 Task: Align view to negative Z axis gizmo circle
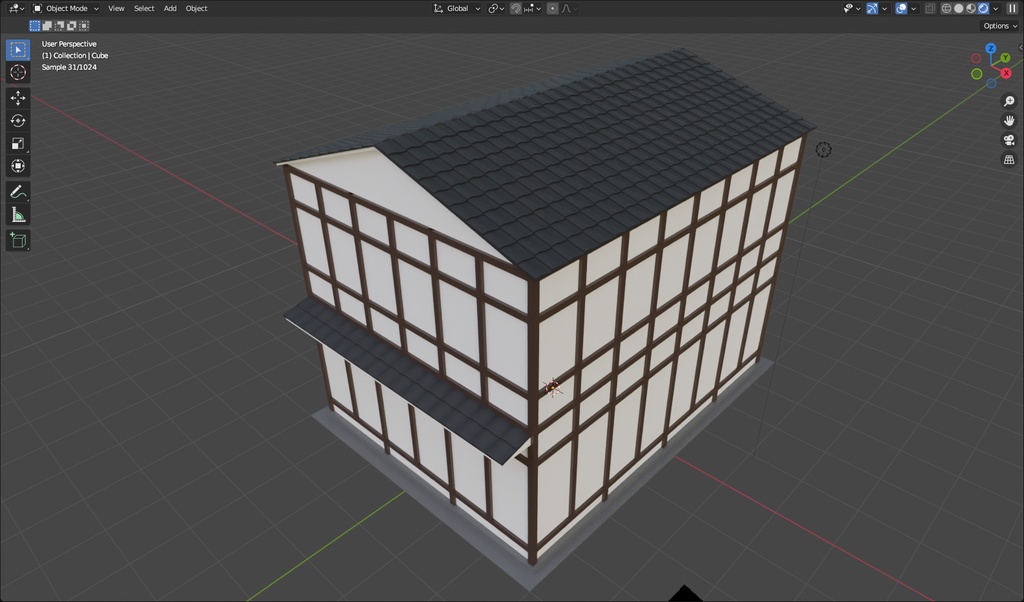point(991,84)
